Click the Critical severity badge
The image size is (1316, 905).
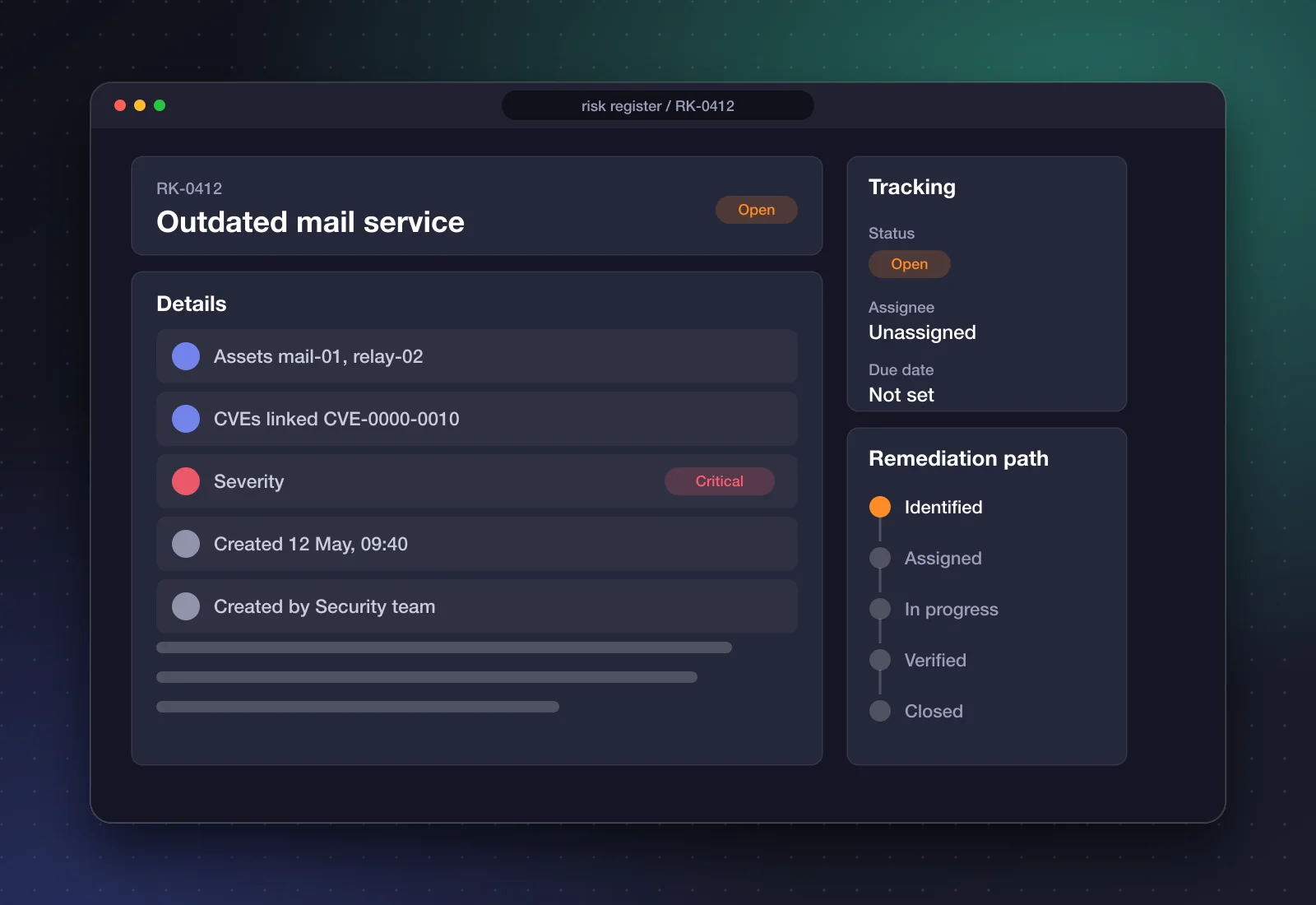(719, 481)
